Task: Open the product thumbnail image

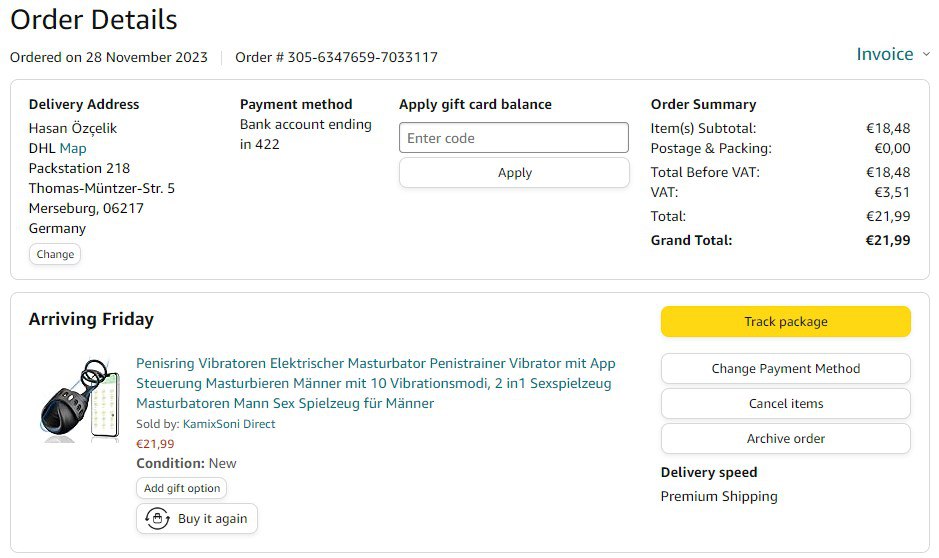Action: pyautogui.click(x=79, y=398)
